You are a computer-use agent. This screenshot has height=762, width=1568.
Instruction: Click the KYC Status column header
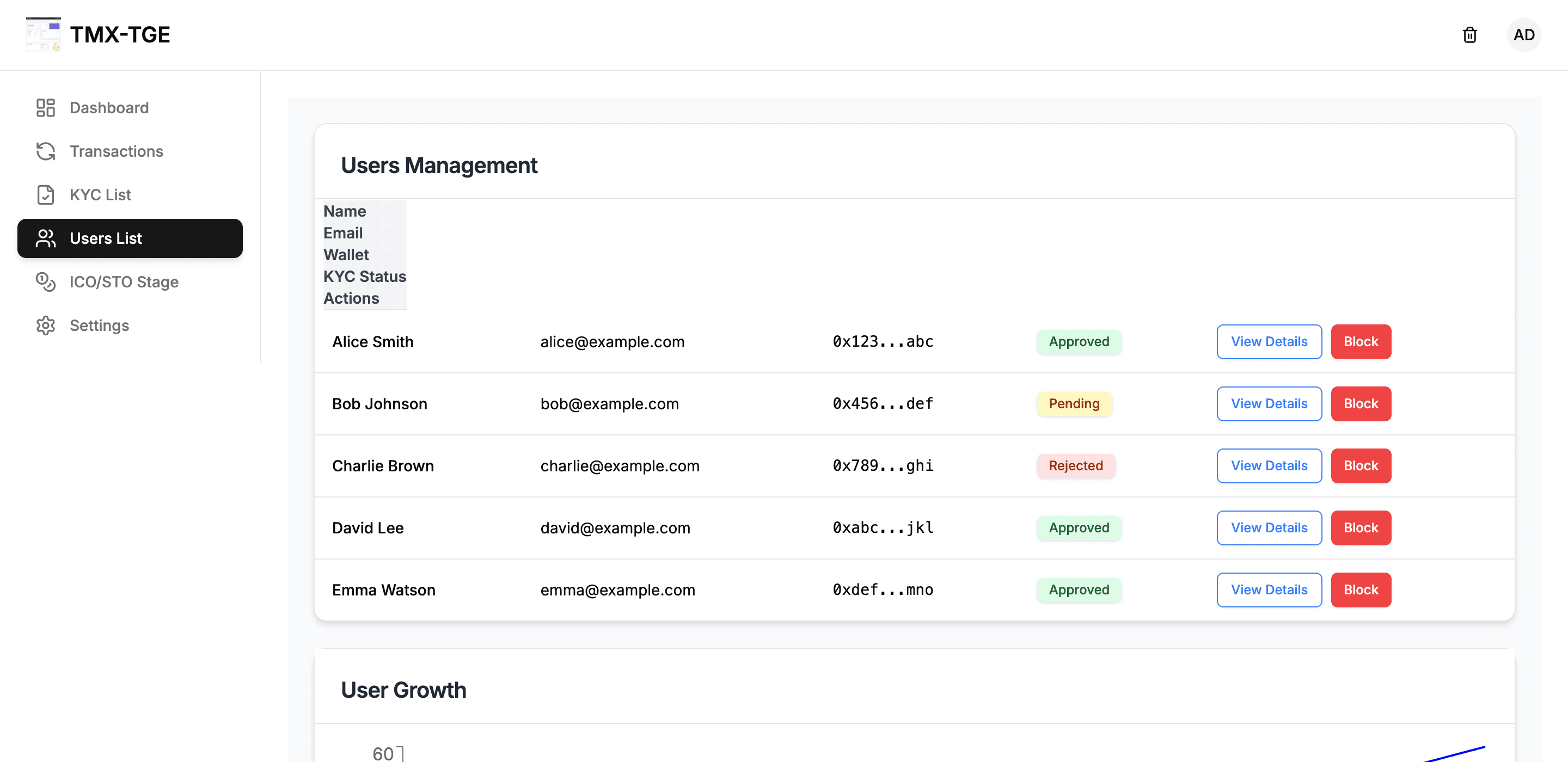(365, 276)
